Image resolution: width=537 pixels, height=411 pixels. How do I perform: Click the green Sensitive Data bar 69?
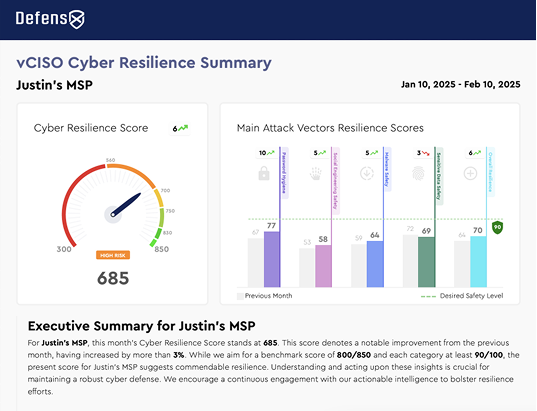426,262
